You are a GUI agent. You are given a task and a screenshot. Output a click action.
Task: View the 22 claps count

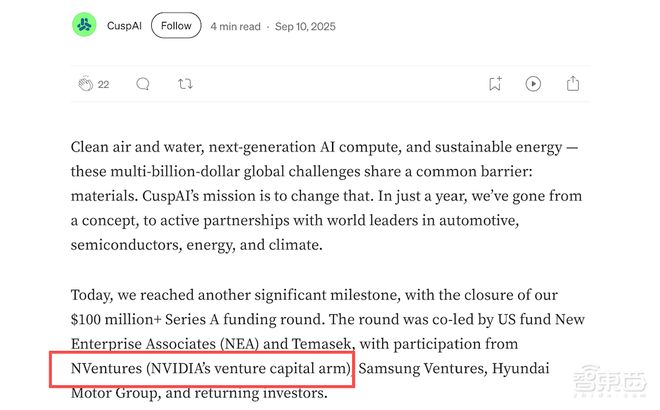pos(104,84)
